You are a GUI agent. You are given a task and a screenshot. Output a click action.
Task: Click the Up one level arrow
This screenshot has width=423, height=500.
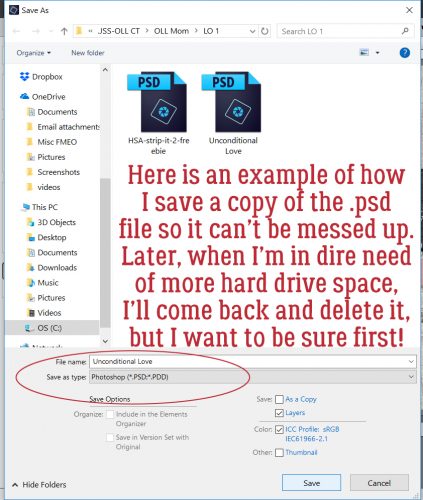click(x=64, y=31)
